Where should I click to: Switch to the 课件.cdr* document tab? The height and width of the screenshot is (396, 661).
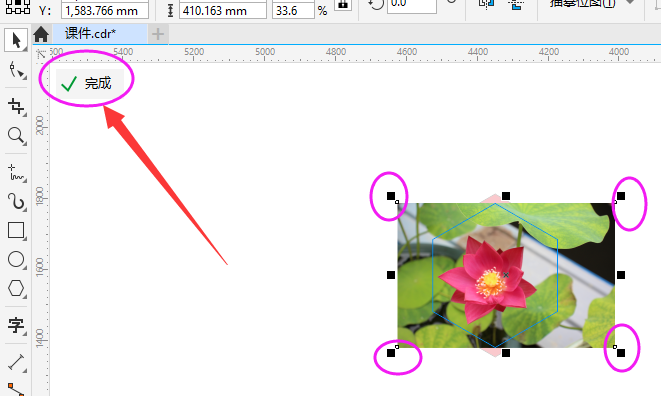click(x=99, y=34)
